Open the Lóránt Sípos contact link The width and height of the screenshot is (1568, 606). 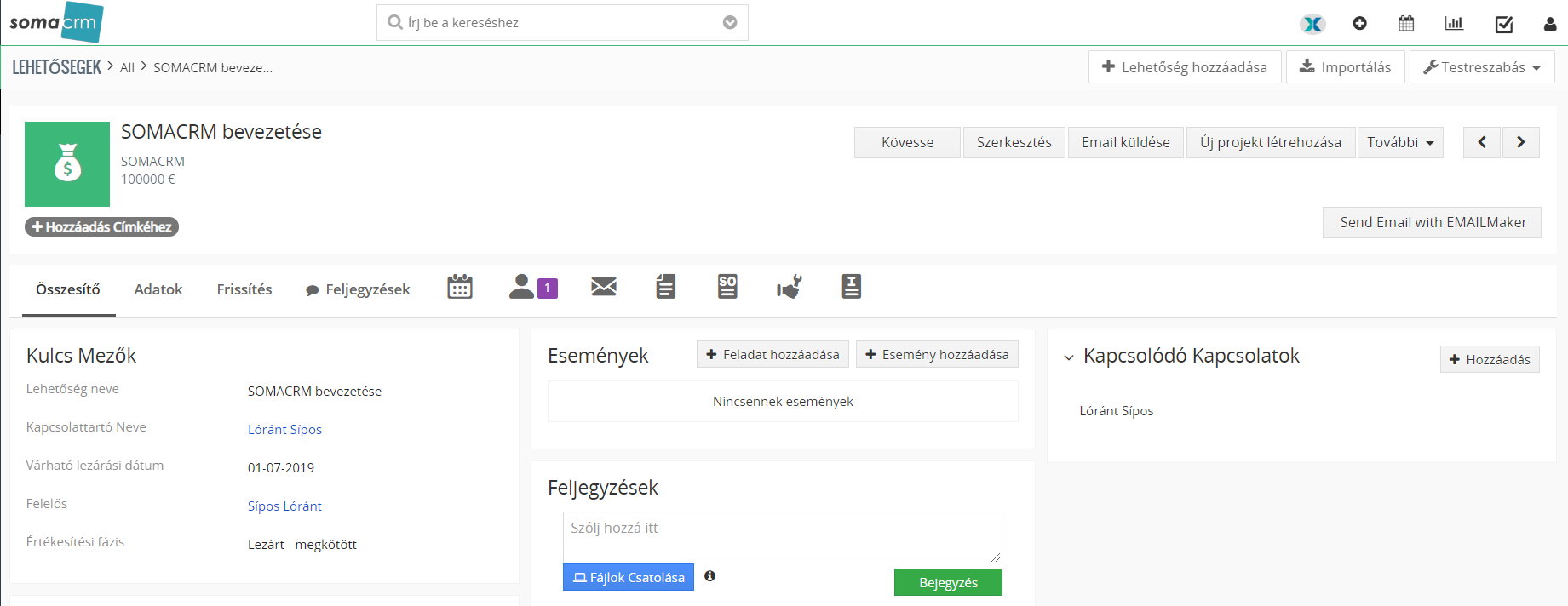point(284,429)
